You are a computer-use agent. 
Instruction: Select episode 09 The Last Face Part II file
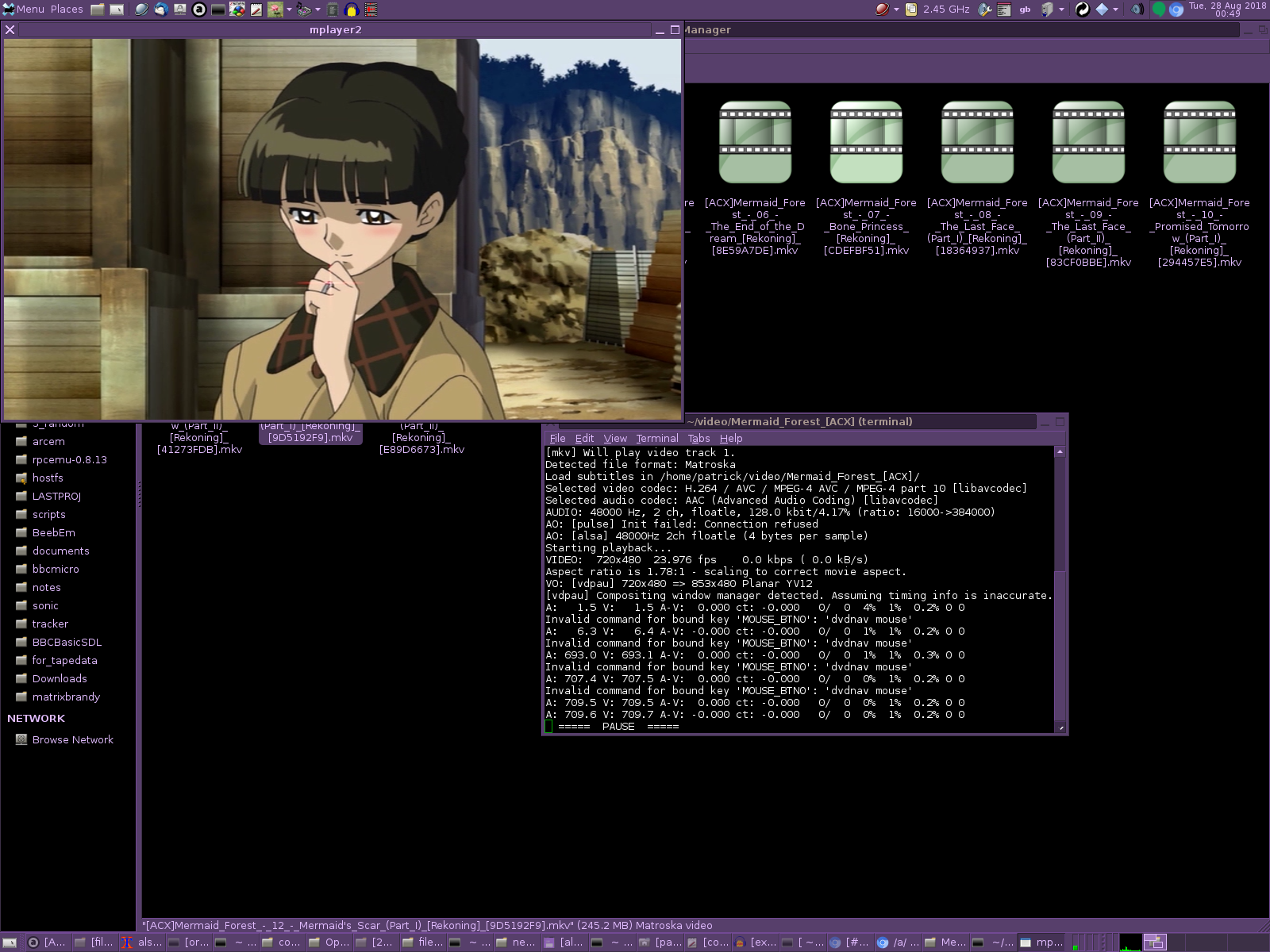1088,184
